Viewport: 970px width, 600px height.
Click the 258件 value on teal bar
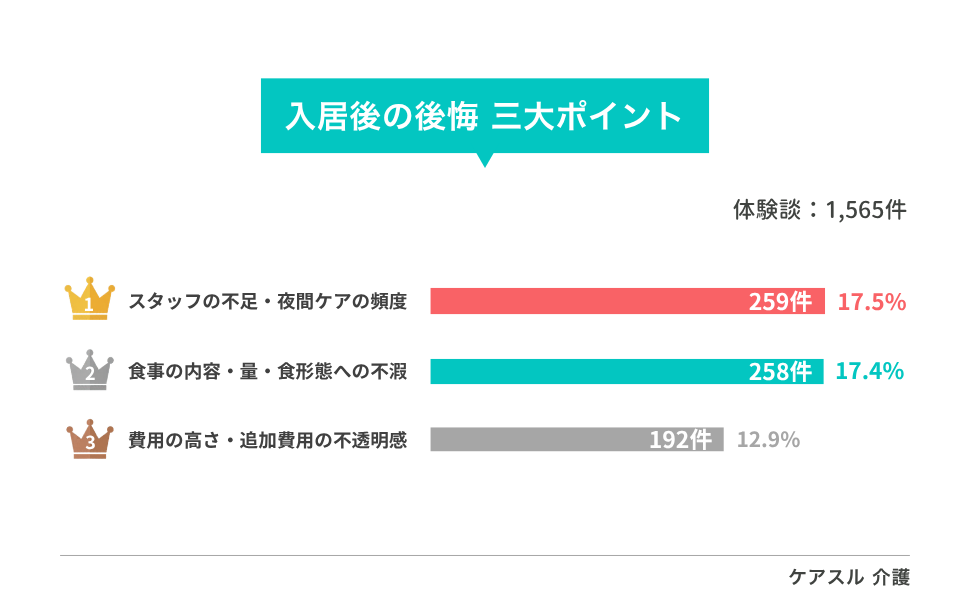(x=780, y=372)
